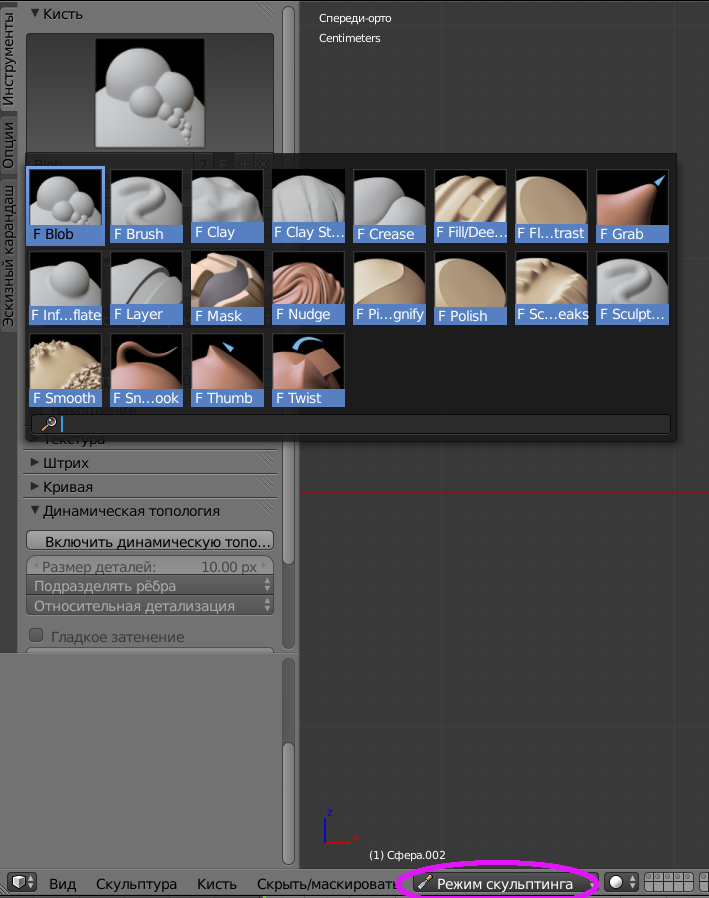Viewport: 709px width, 898px height.
Task: Click Размер деталей value field
Action: pos(150,566)
